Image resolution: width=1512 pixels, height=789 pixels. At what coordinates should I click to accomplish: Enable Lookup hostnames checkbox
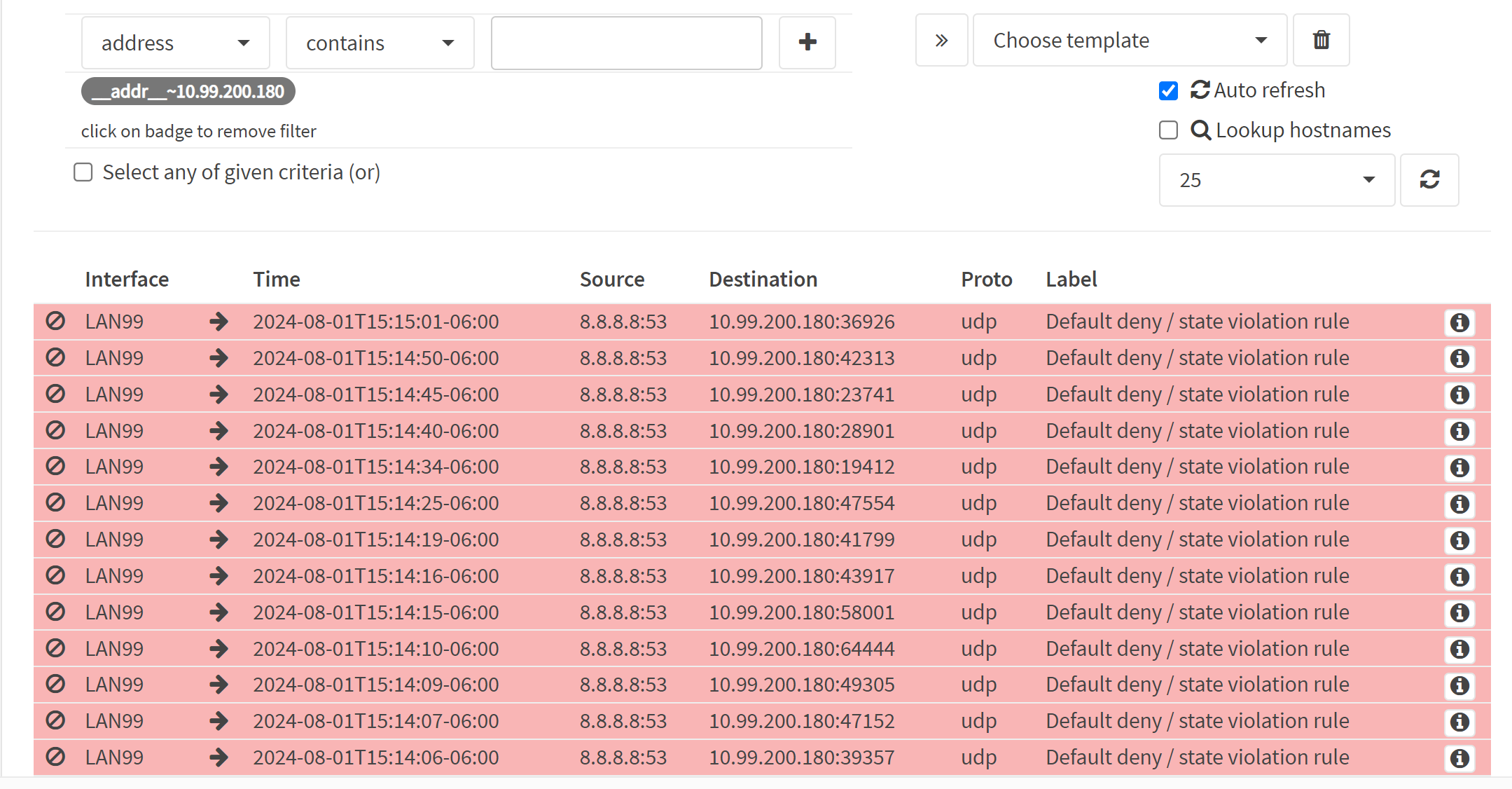(1168, 130)
